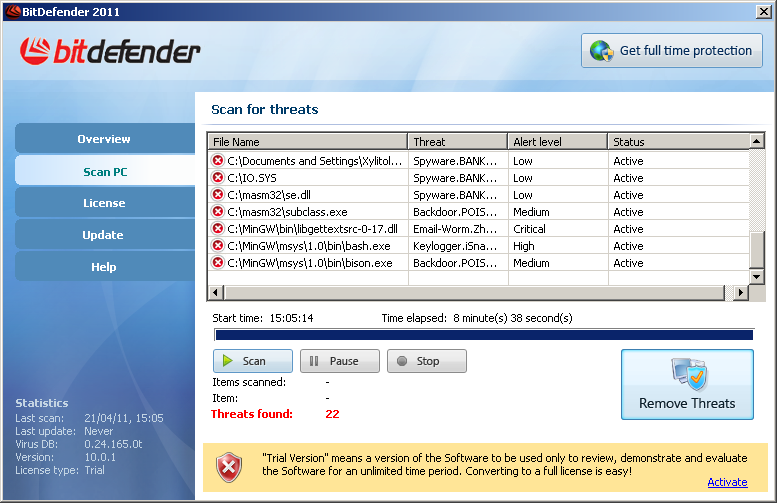Click the bitdefender logo at top left
This screenshot has width=777, height=503.
click(110, 52)
